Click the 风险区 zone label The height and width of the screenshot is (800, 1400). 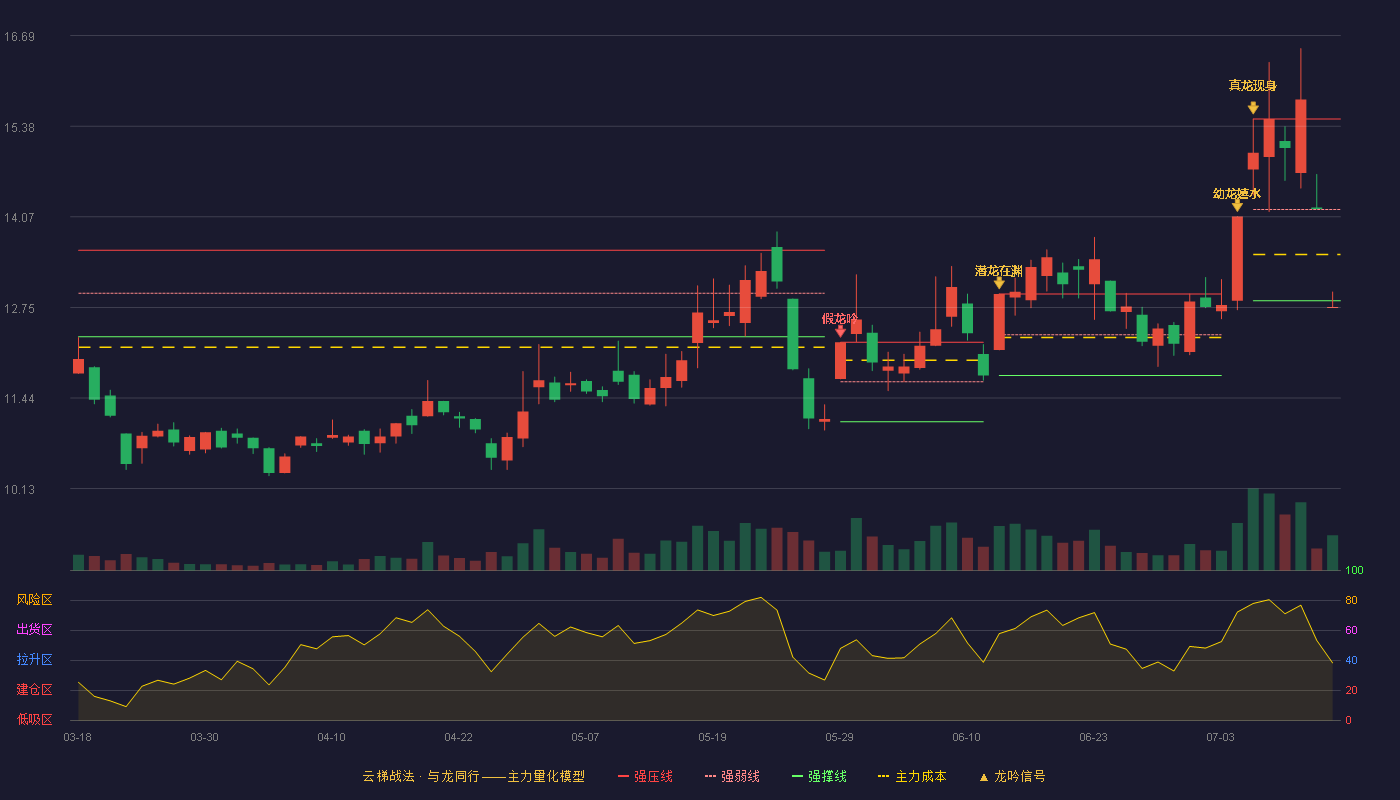pos(34,600)
